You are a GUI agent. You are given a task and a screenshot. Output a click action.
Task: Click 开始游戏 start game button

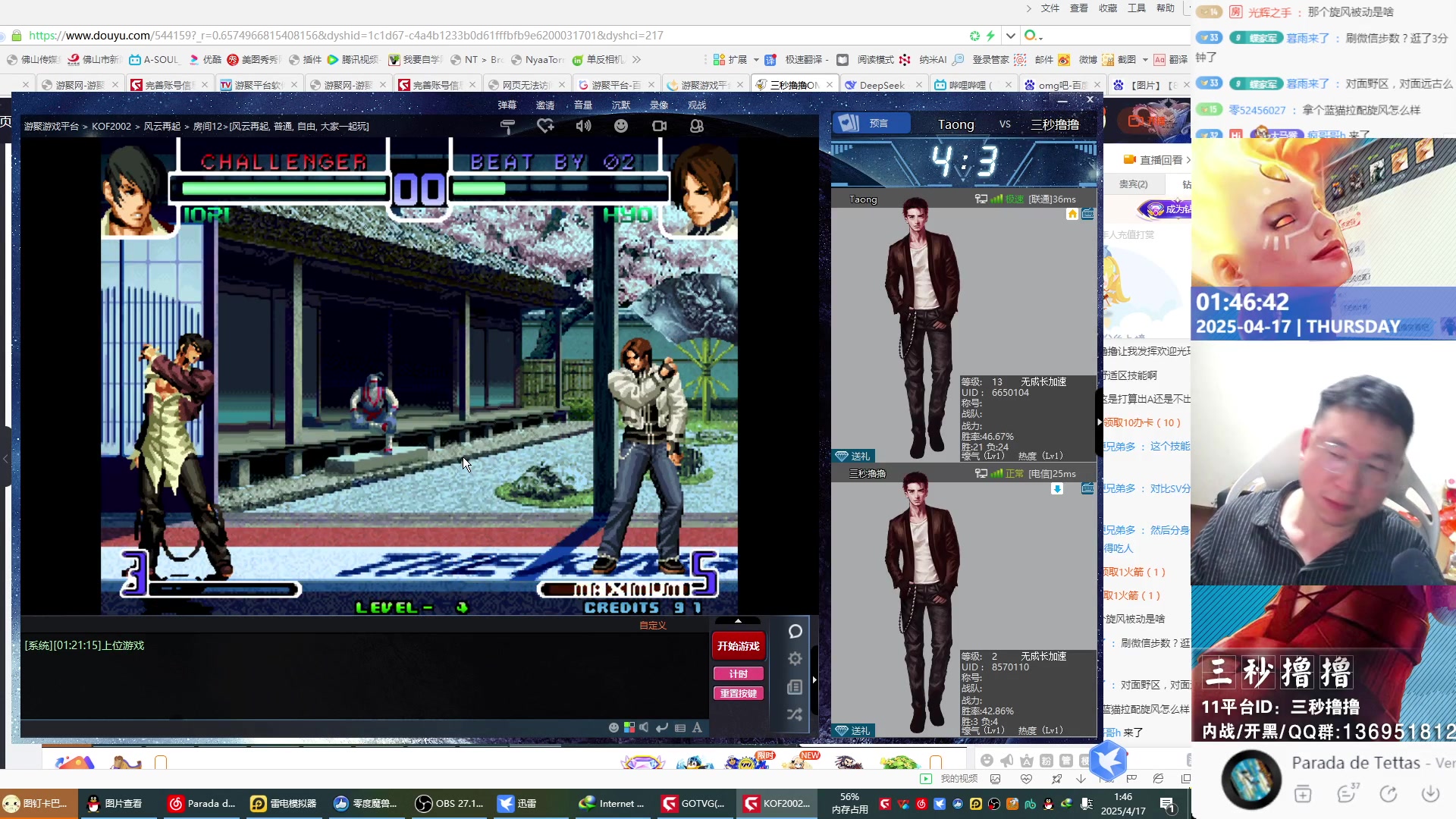point(738,646)
